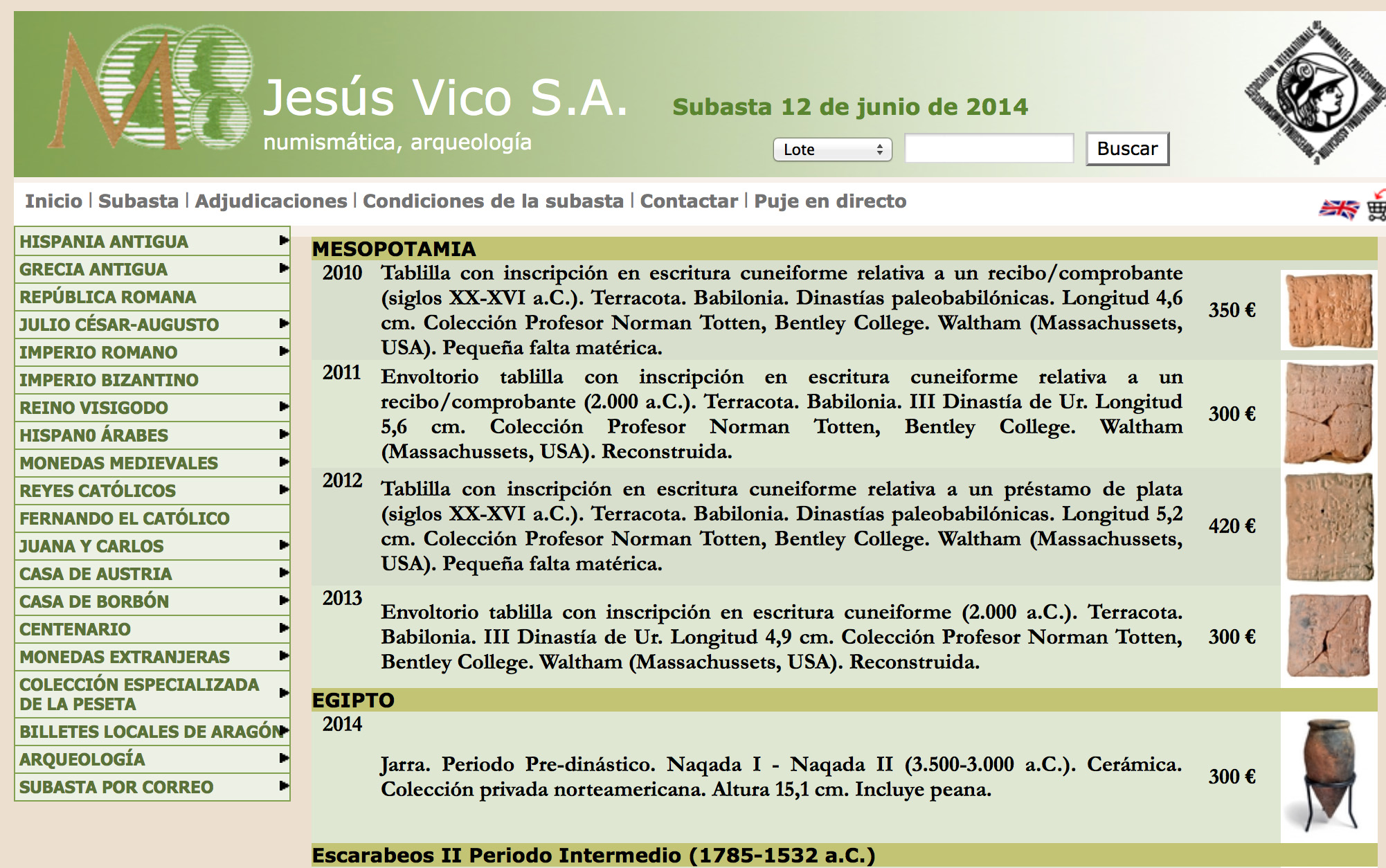Click the Jesús Vico M logo
Image resolution: width=1386 pixels, height=868 pixels.
click(x=150, y=89)
